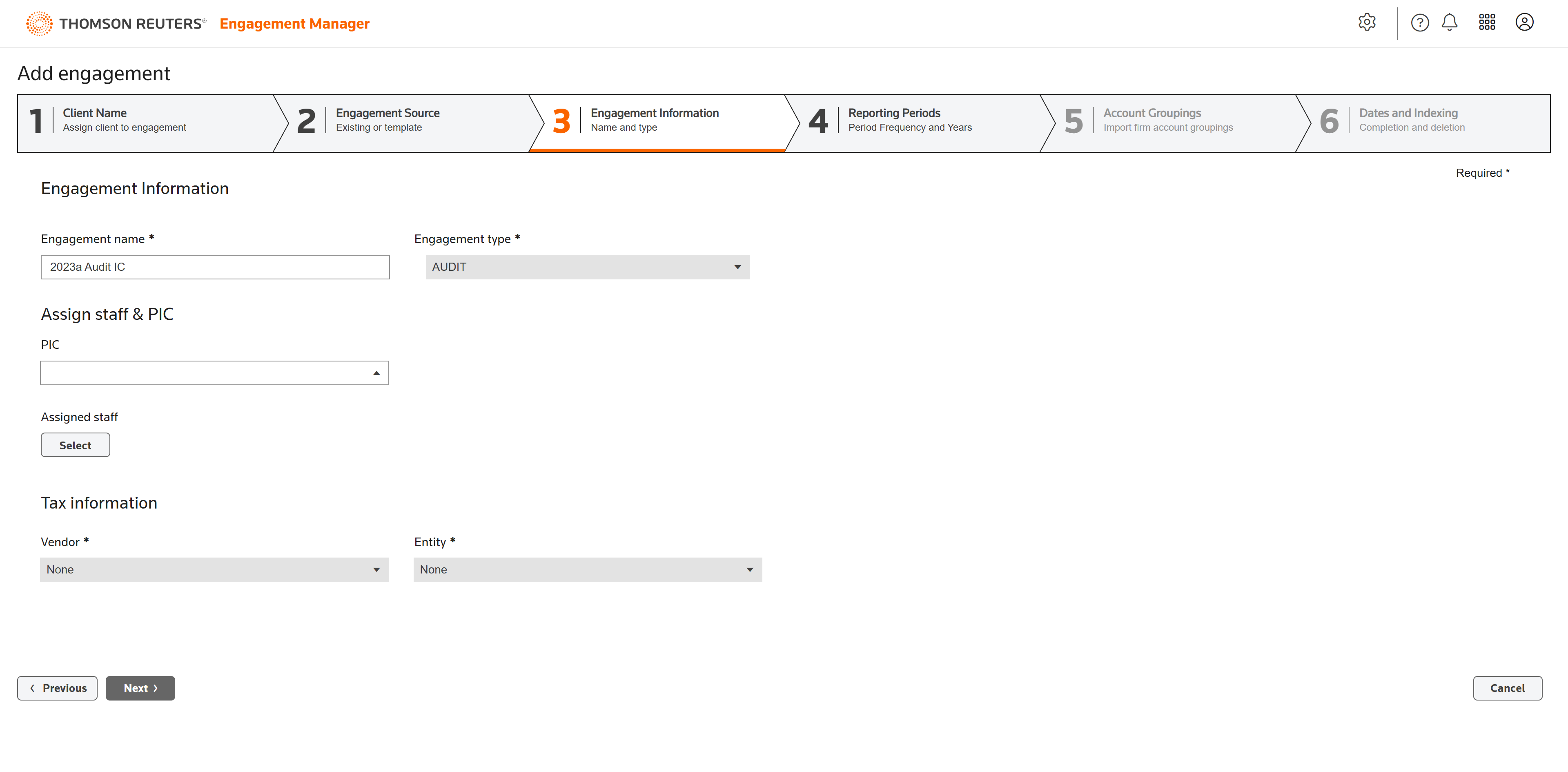Switch to step 4 Reporting Periods
Image resolution: width=1568 pixels, height=772 pixels.
pos(910,120)
